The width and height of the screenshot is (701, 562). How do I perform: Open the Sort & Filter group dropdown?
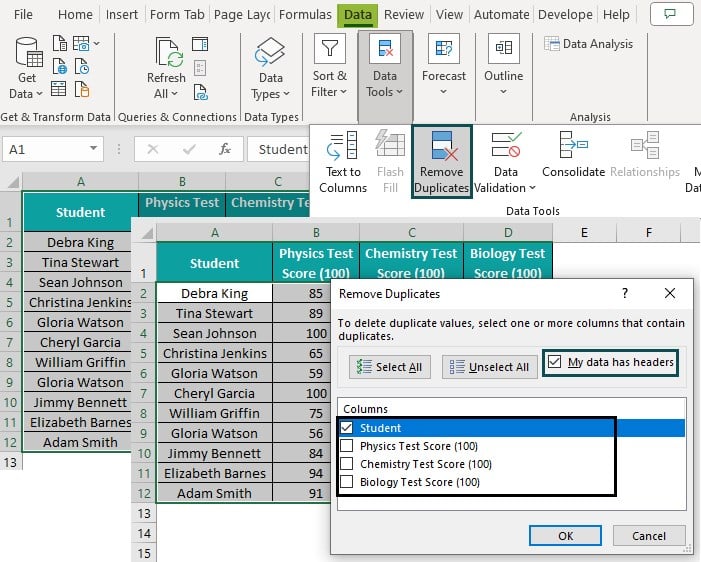click(x=329, y=66)
